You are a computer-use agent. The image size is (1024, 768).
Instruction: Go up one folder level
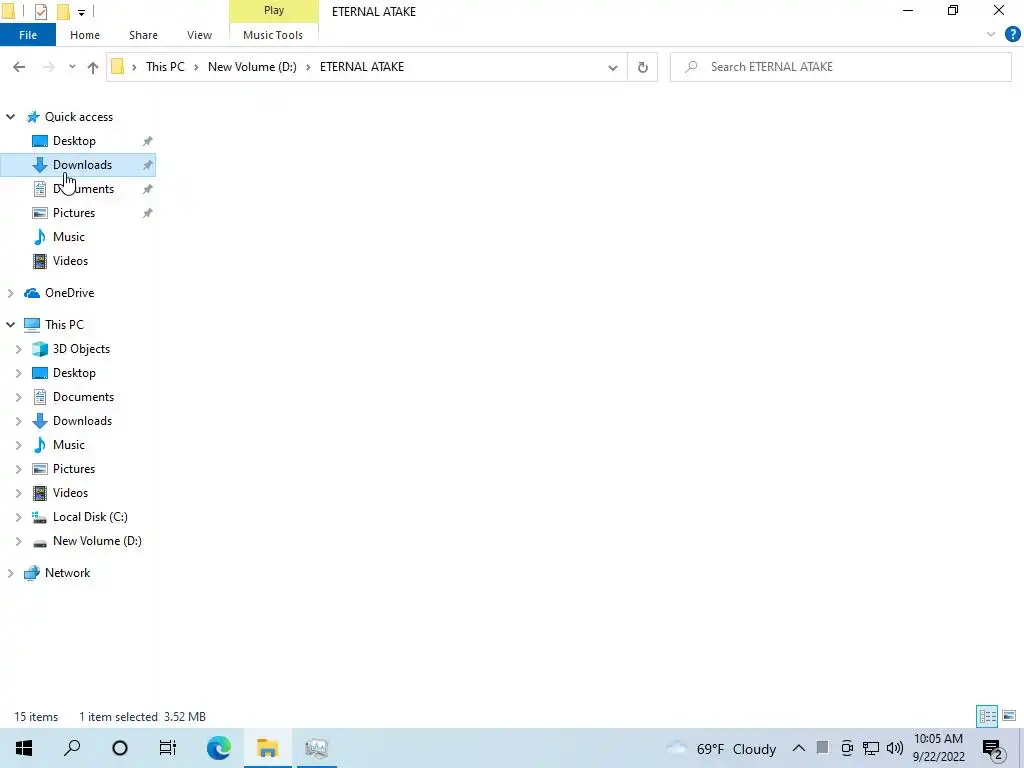93,67
